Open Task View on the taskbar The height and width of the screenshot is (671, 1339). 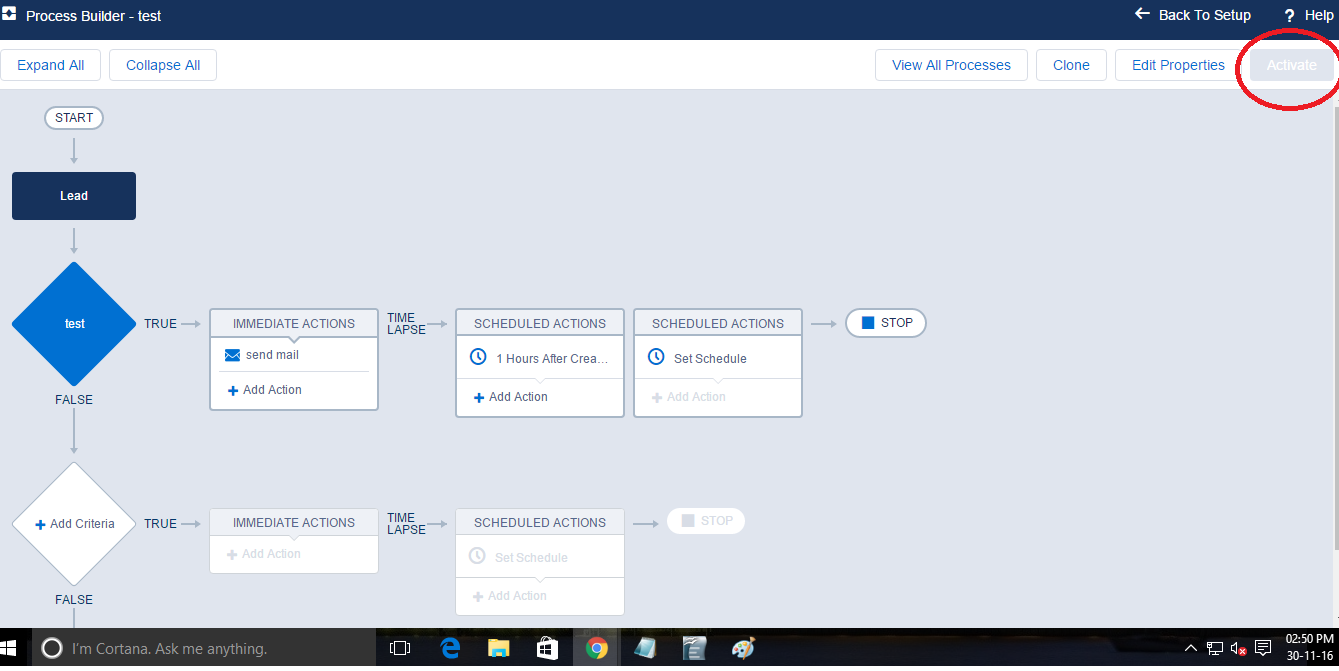[400, 649]
